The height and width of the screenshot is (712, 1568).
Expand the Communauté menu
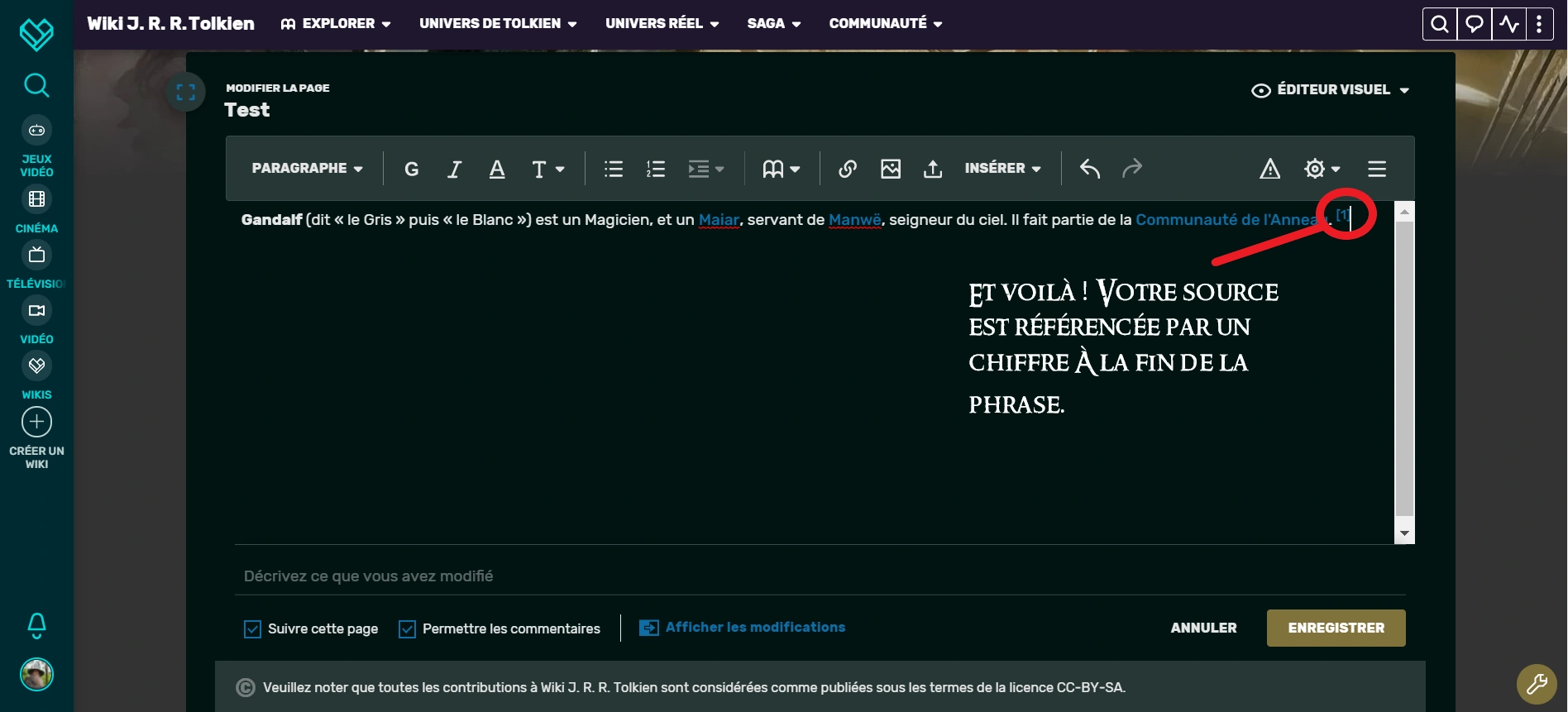886,24
